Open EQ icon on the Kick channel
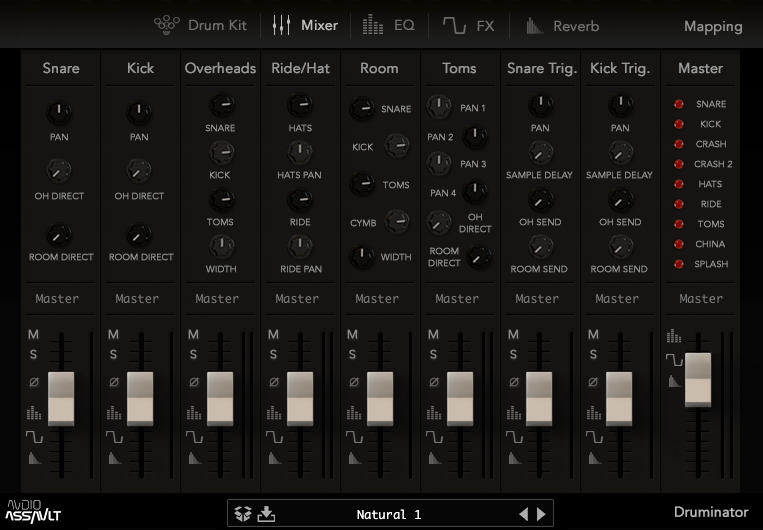Screen dimensions: 763x530 (x=113, y=413)
